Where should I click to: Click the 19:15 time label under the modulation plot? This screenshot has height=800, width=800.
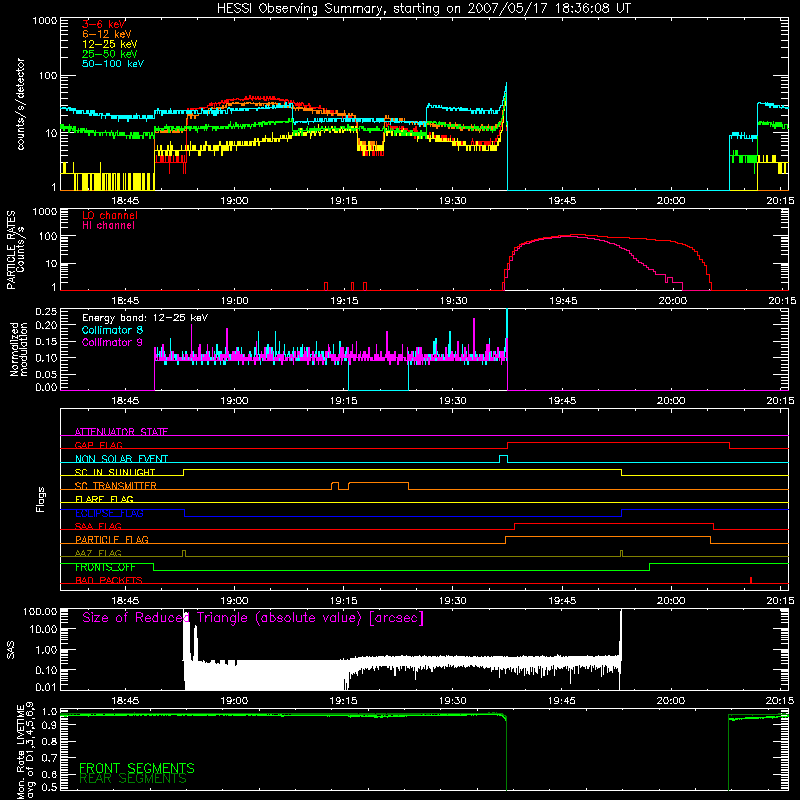point(343,401)
